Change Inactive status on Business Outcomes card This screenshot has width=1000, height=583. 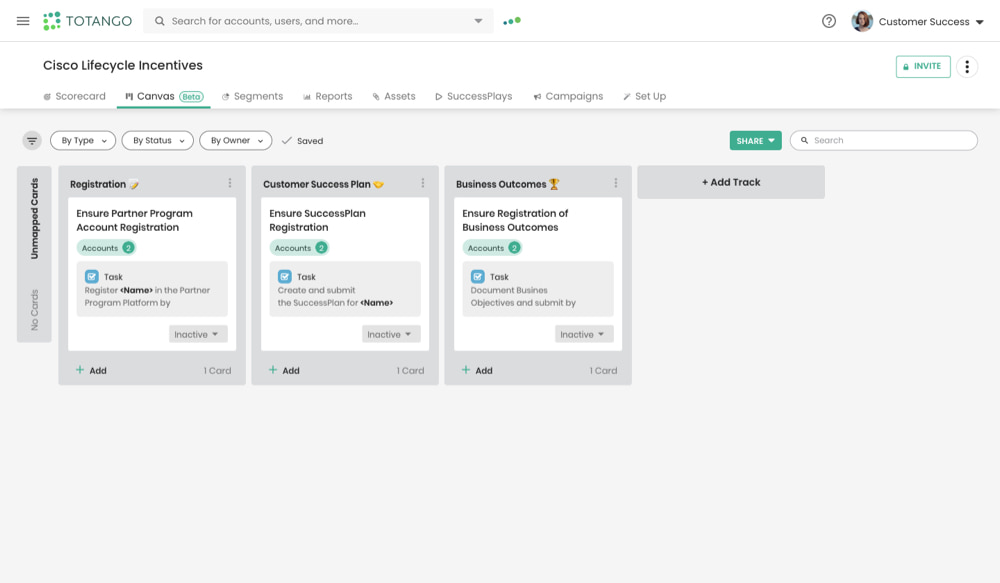click(x=584, y=334)
